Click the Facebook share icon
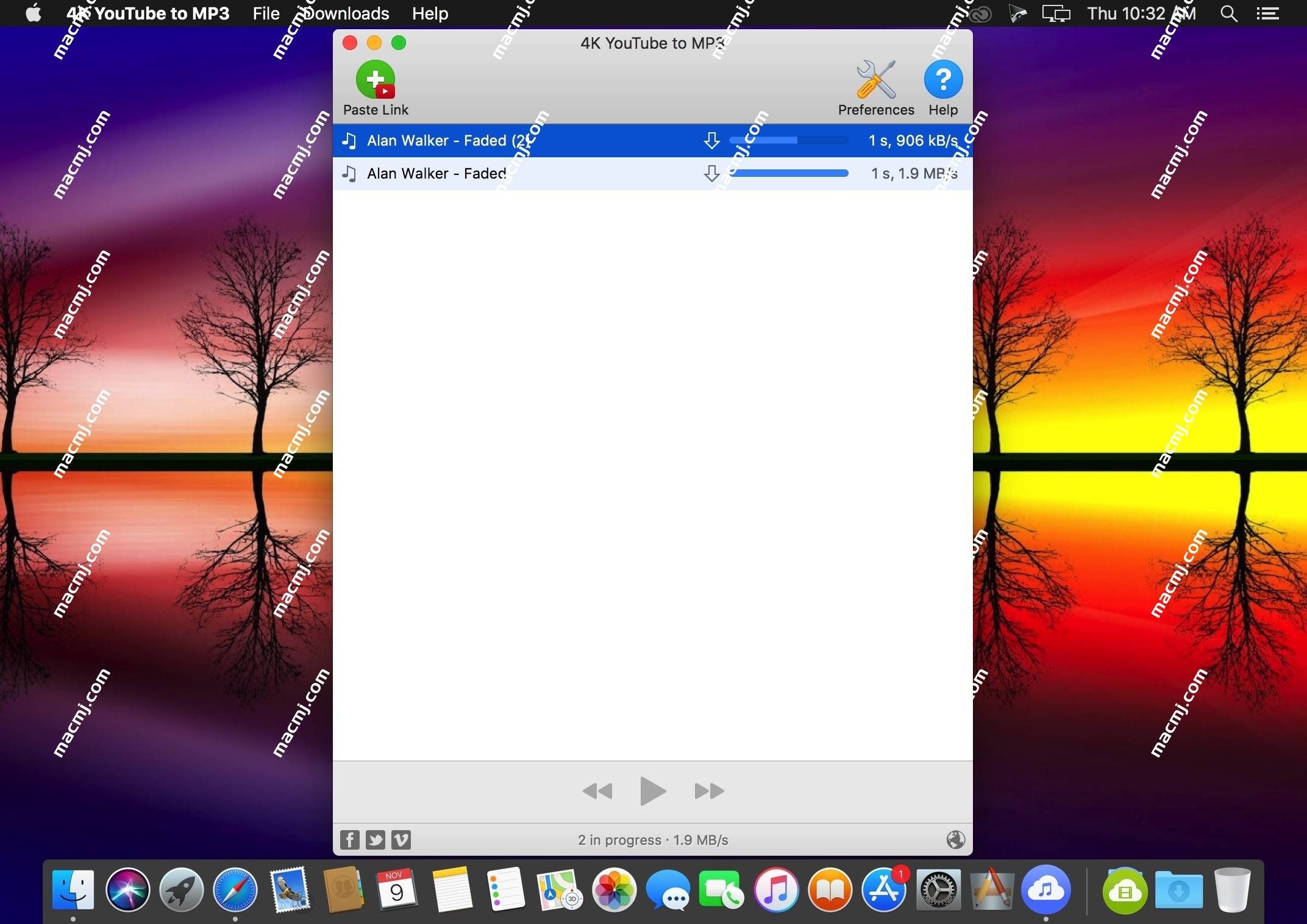 [350, 839]
